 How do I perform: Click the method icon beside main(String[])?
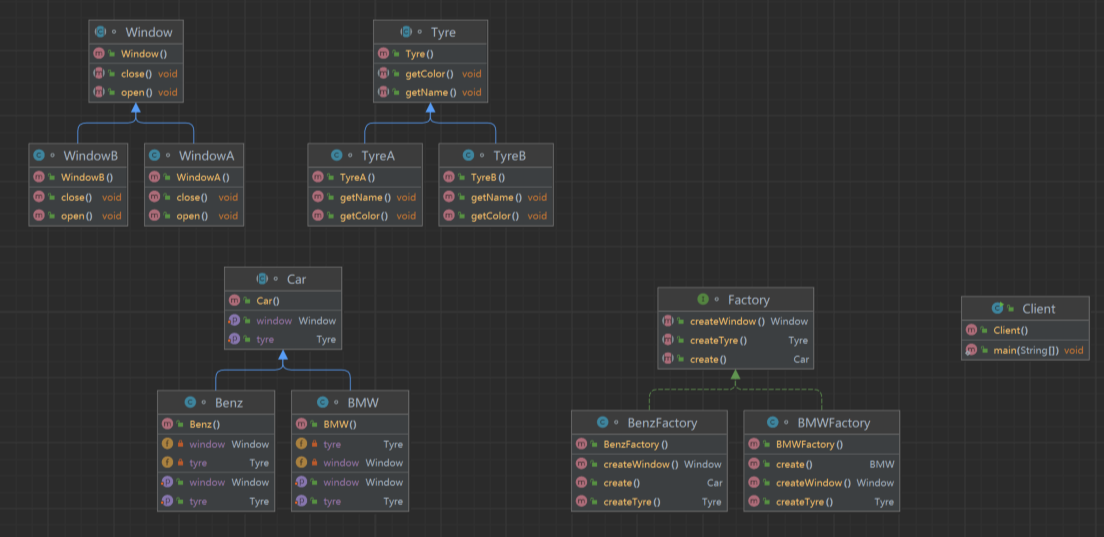pyautogui.click(x=972, y=350)
